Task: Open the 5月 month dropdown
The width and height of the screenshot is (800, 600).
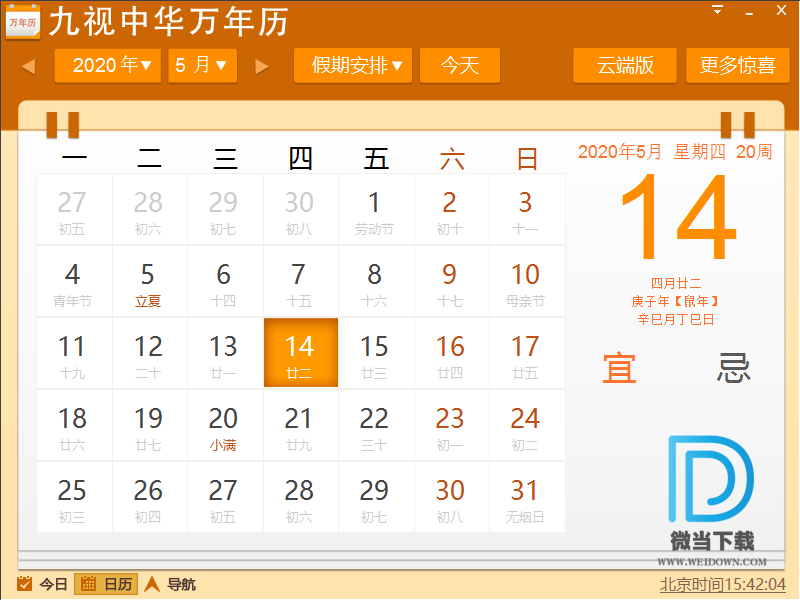Action: (203, 66)
